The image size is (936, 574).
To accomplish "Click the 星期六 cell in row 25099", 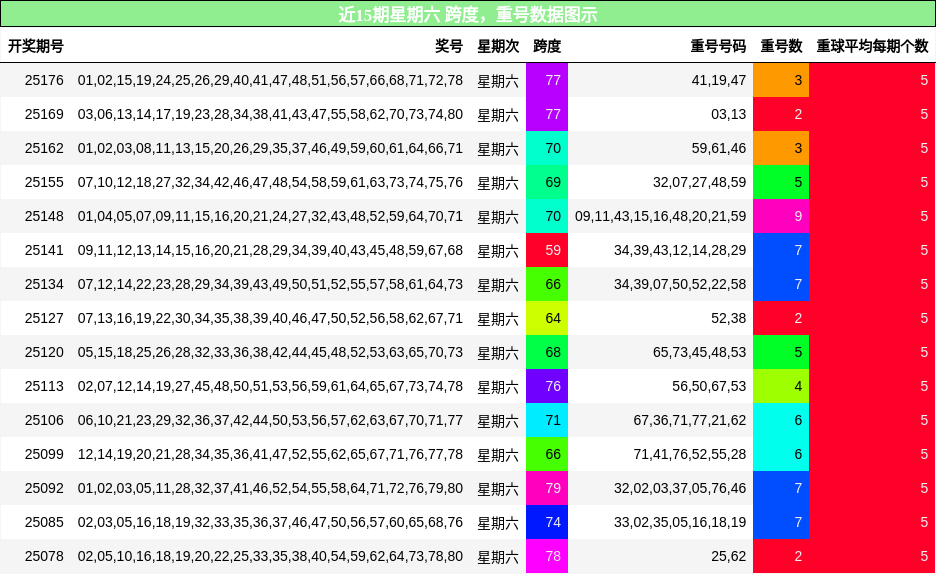I will point(498,455).
